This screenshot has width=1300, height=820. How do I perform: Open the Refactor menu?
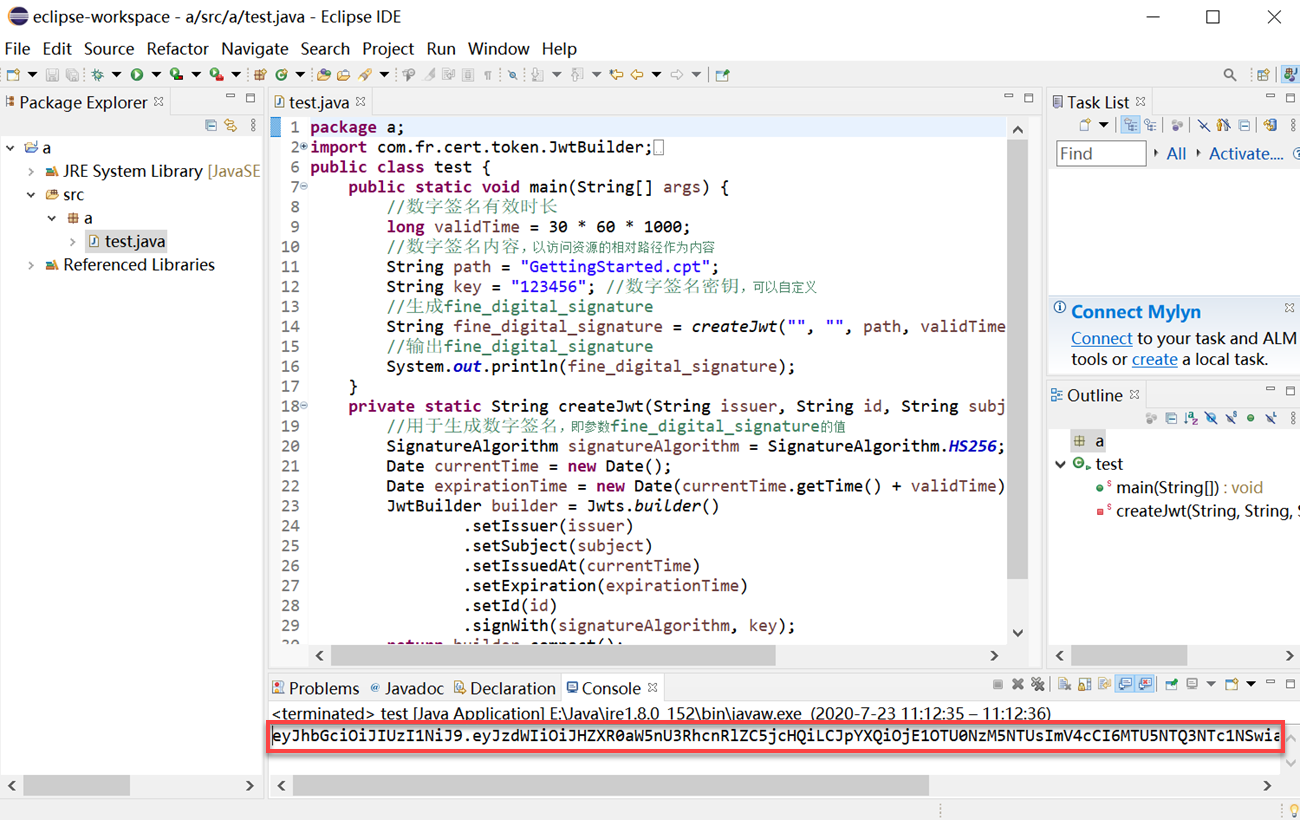(177, 49)
